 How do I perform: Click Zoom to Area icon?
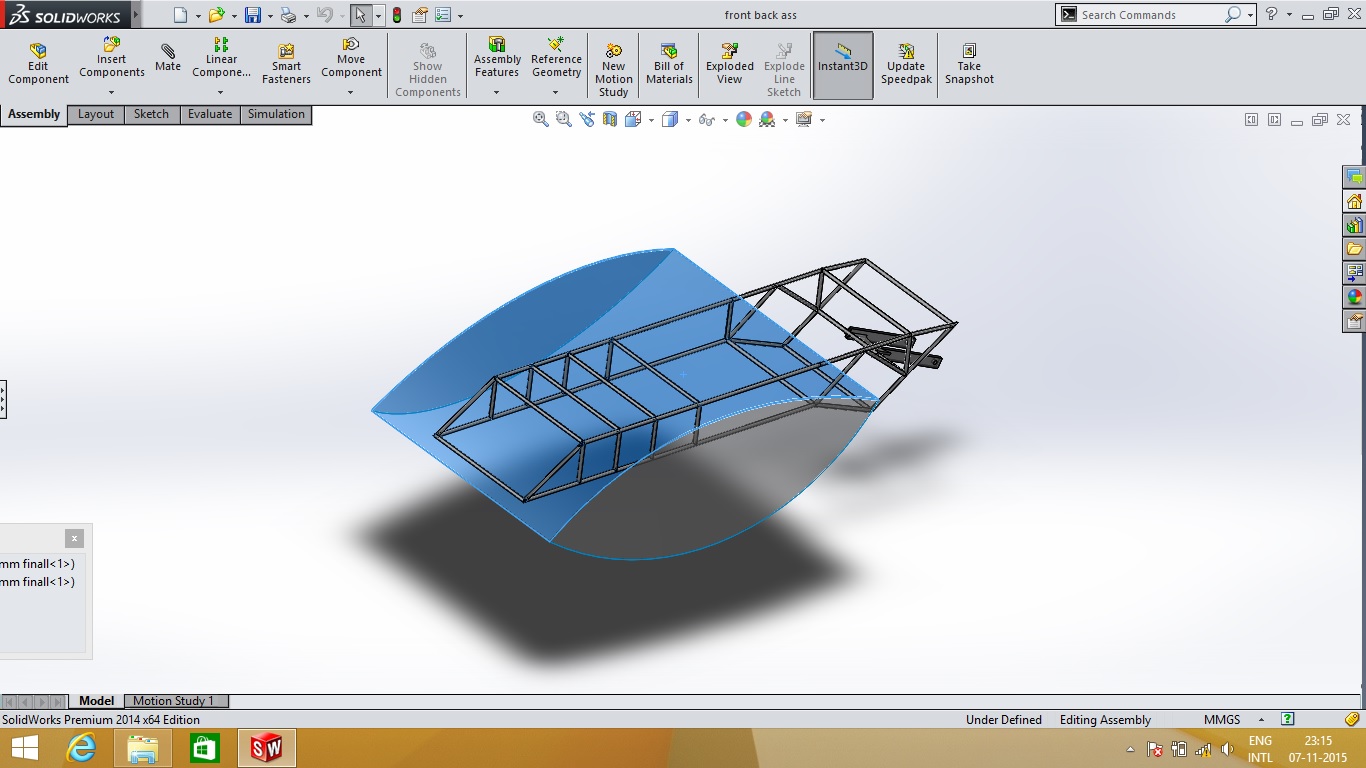coord(563,119)
